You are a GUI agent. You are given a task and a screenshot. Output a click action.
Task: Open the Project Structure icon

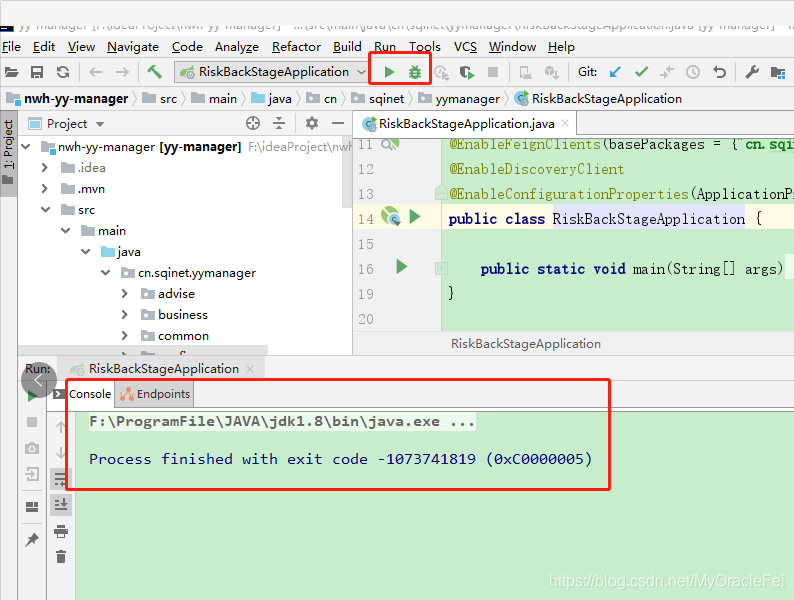[x=777, y=72]
